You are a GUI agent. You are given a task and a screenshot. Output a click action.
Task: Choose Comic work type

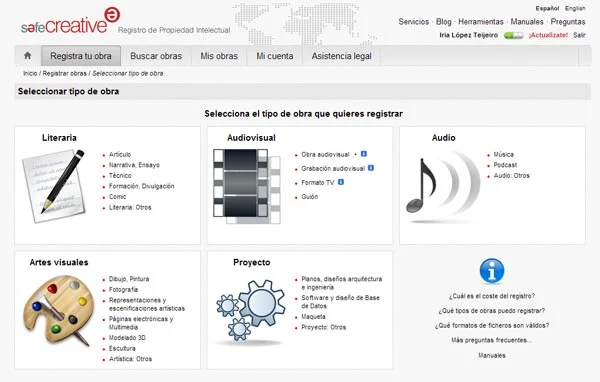pos(117,197)
